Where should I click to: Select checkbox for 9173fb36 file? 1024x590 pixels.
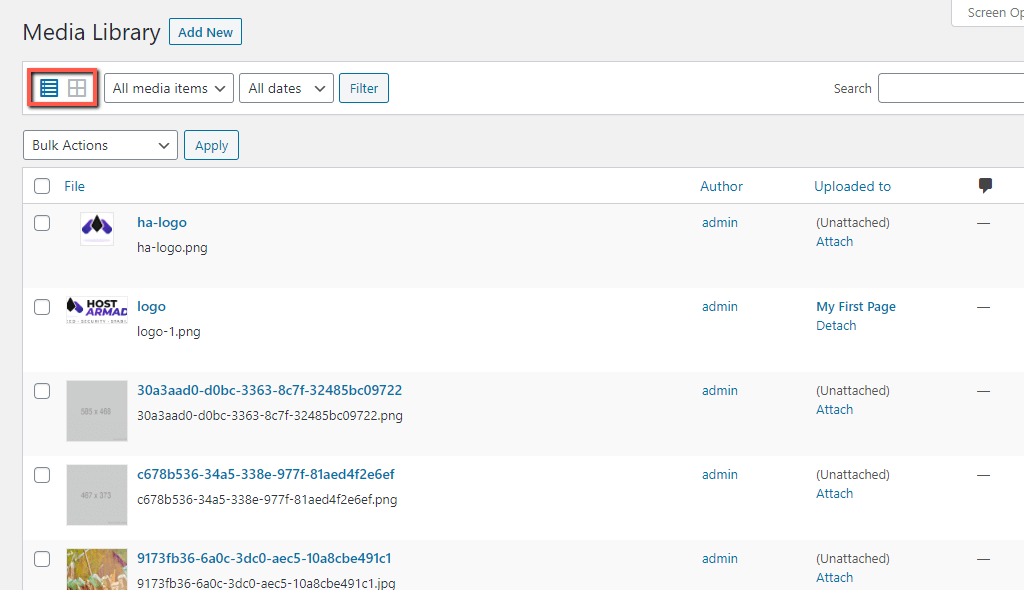(42, 559)
